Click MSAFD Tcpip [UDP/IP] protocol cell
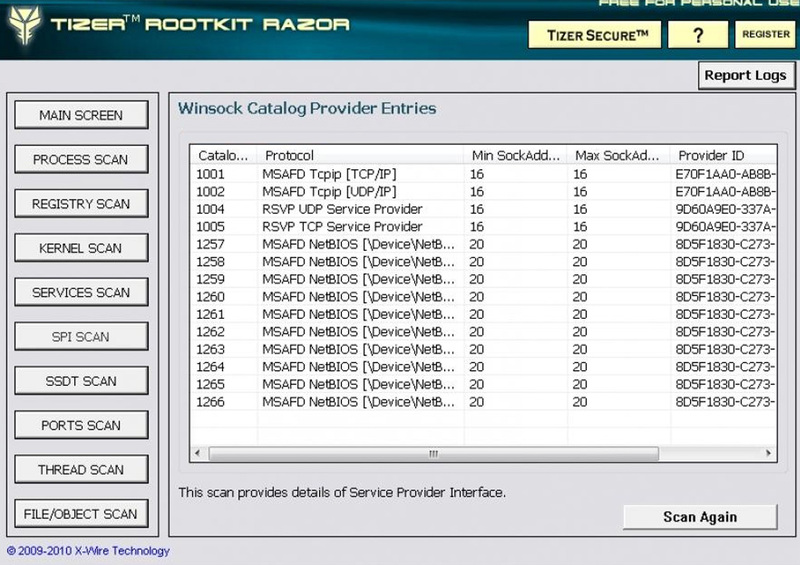800x565 pixels. 330,192
